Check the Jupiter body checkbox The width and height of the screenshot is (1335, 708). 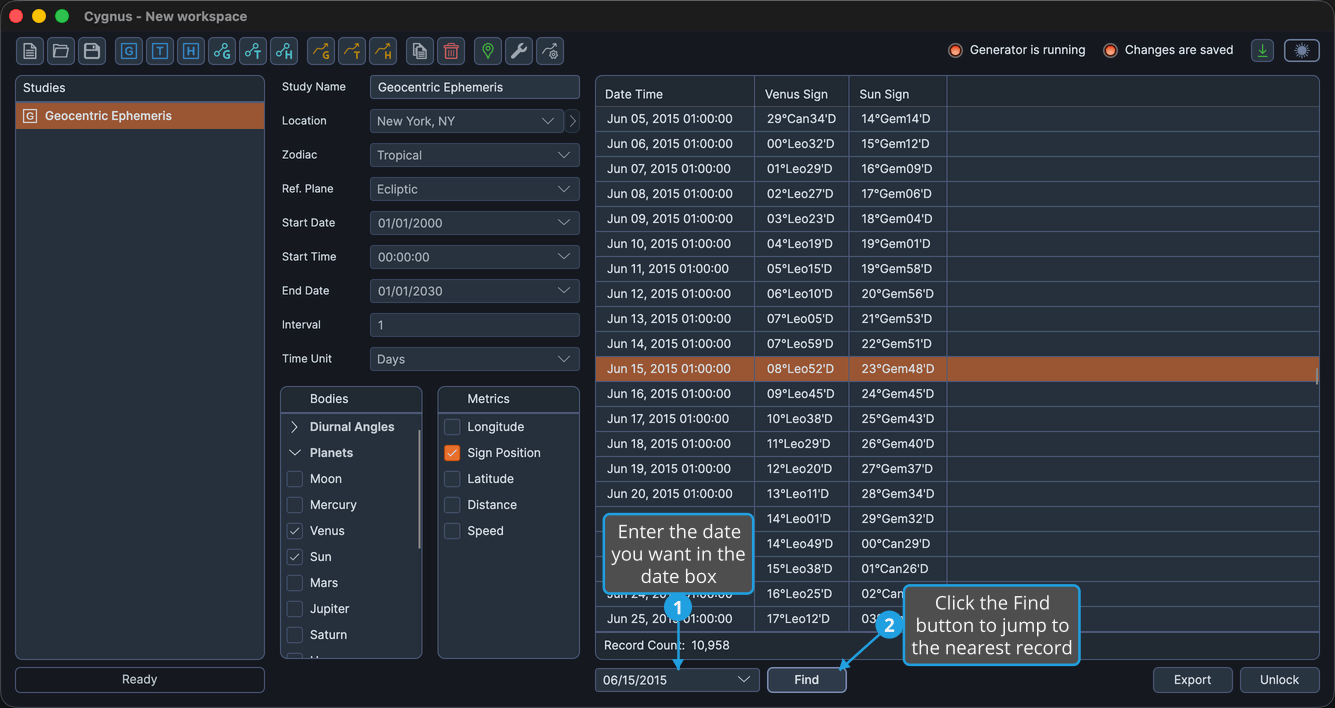pos(295,609)
